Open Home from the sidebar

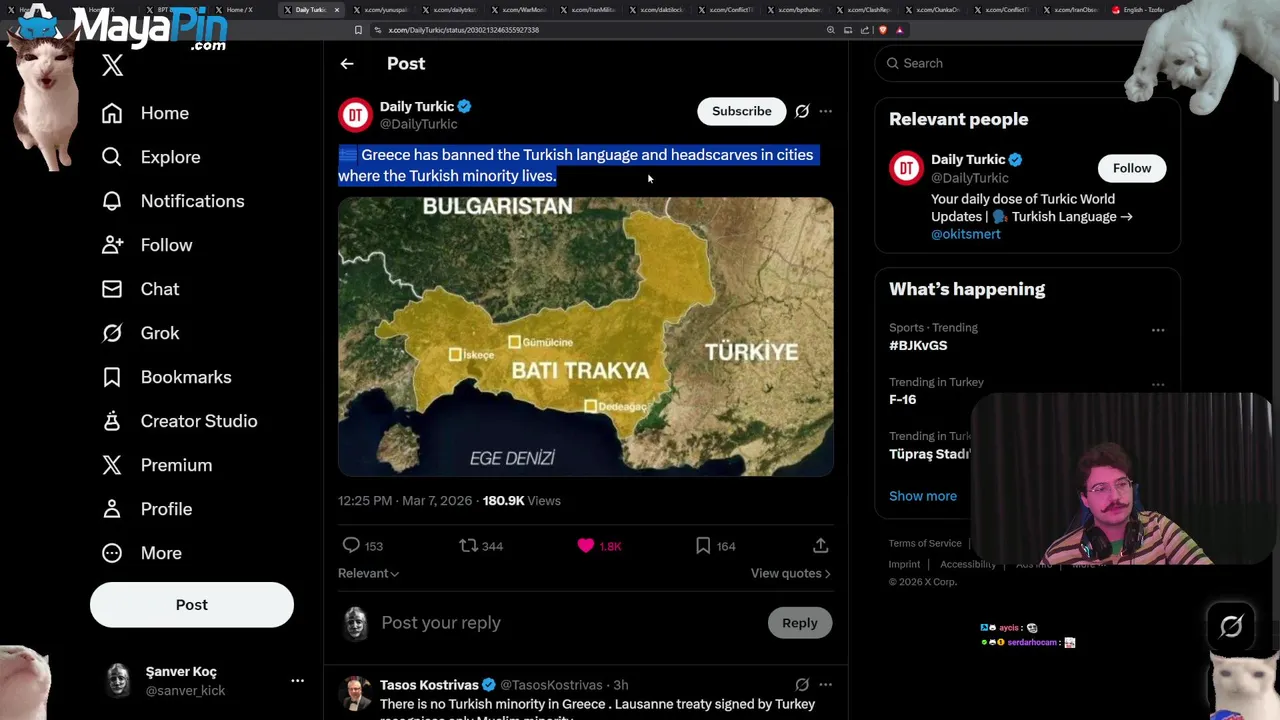point(145,113)
